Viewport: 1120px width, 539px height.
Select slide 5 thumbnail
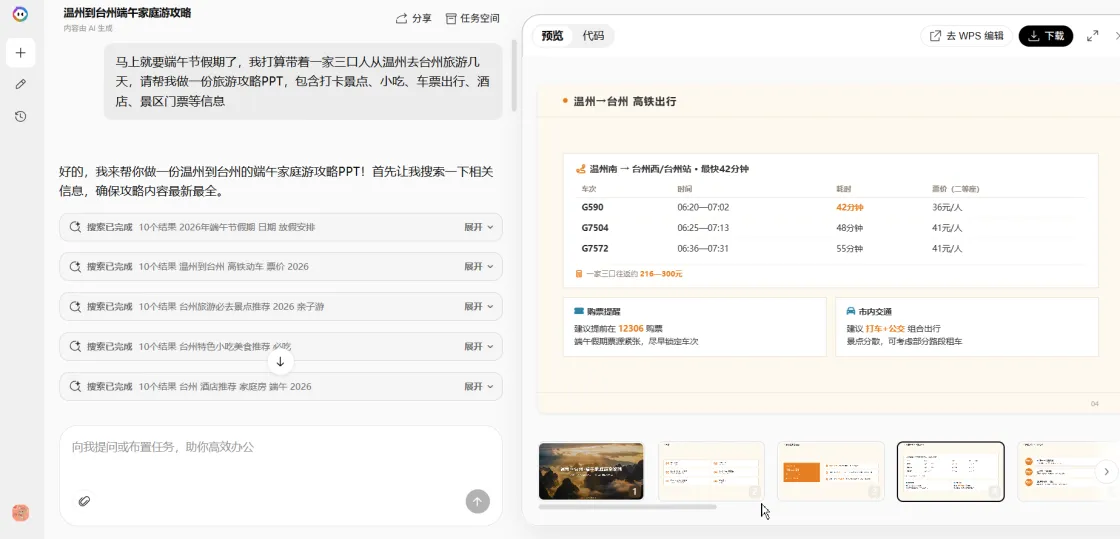pyautogui.click(x=1069, y=471)
